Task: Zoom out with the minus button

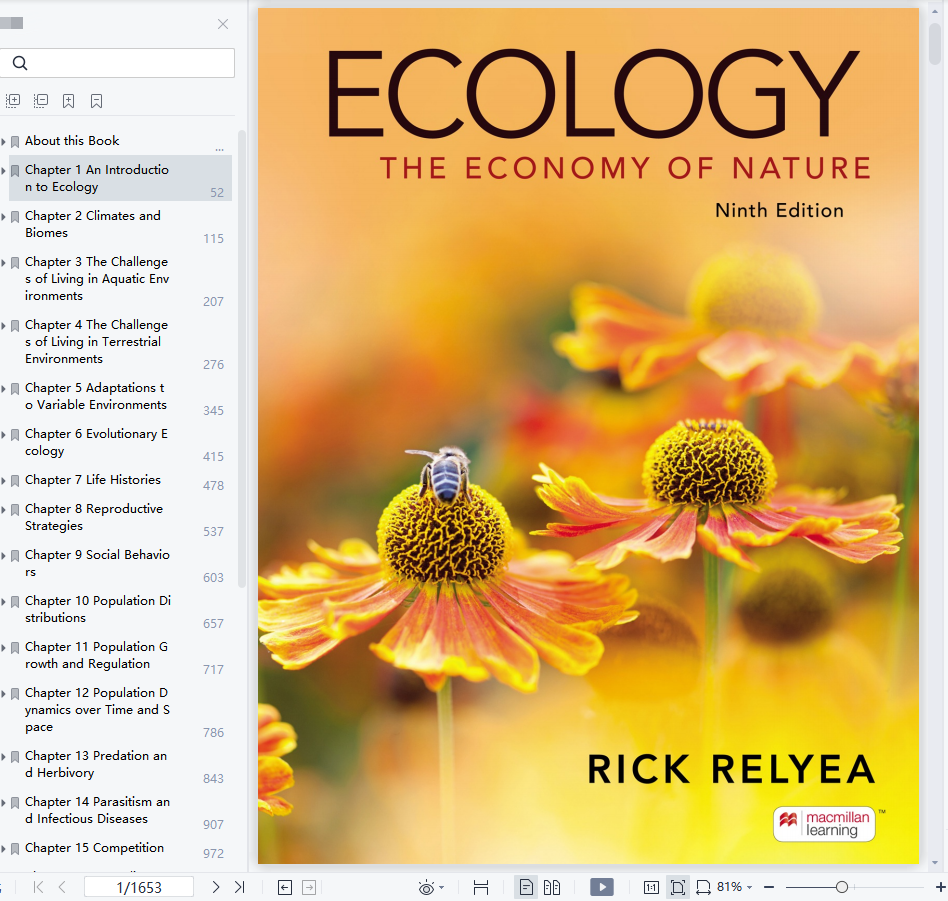Action: pyautogui.click(x=769, y=887)
